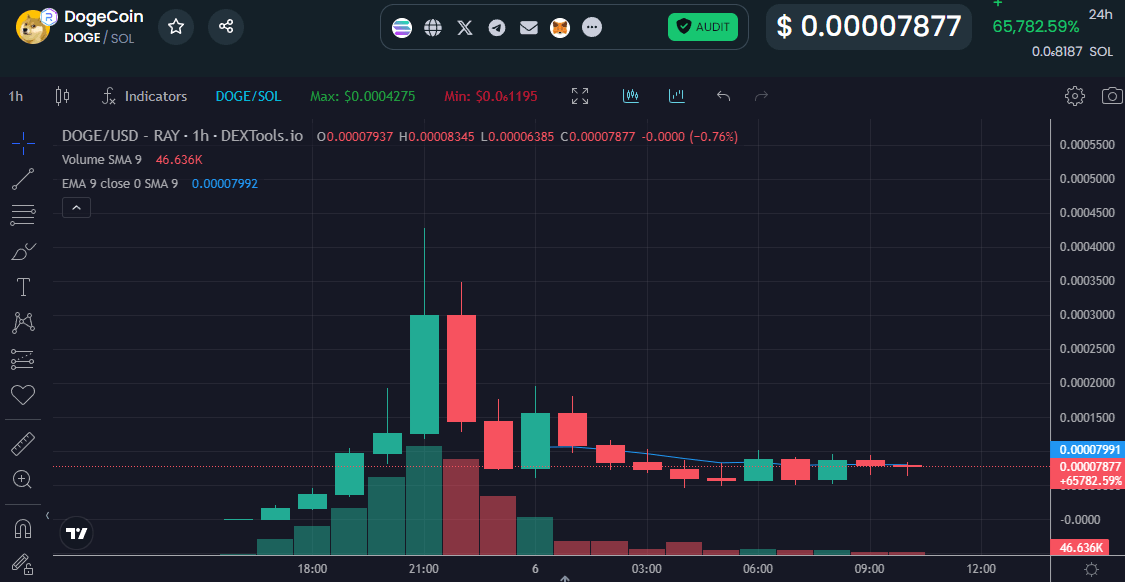Take chart snapshot with camera icon
The height and width of the screenshot is (582, 1125).
click(1112, 96)
